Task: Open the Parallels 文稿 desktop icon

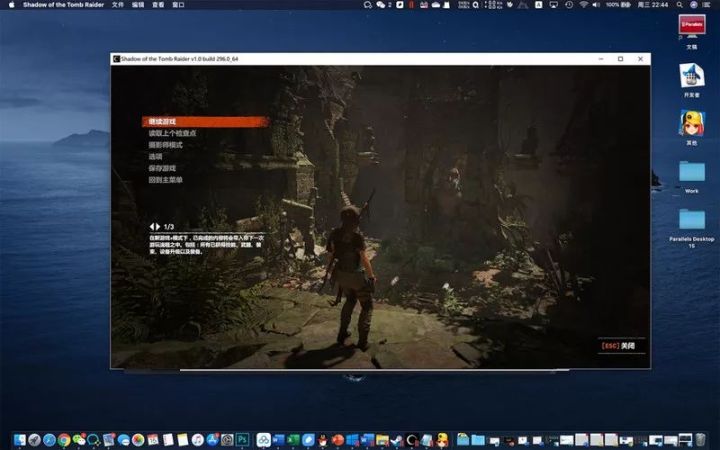Action: coord(692,31)
